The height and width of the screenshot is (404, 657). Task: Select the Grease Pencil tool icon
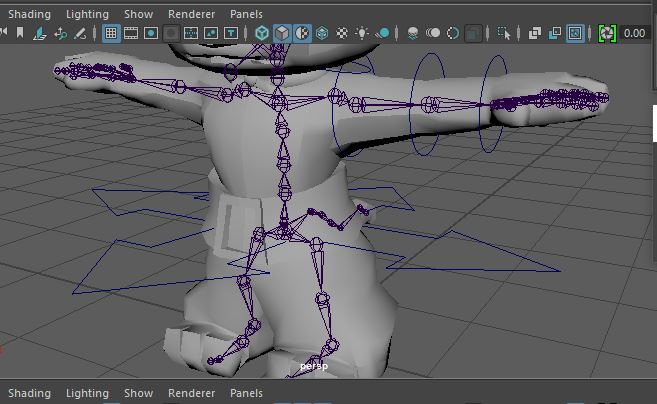tap(80, 33)
